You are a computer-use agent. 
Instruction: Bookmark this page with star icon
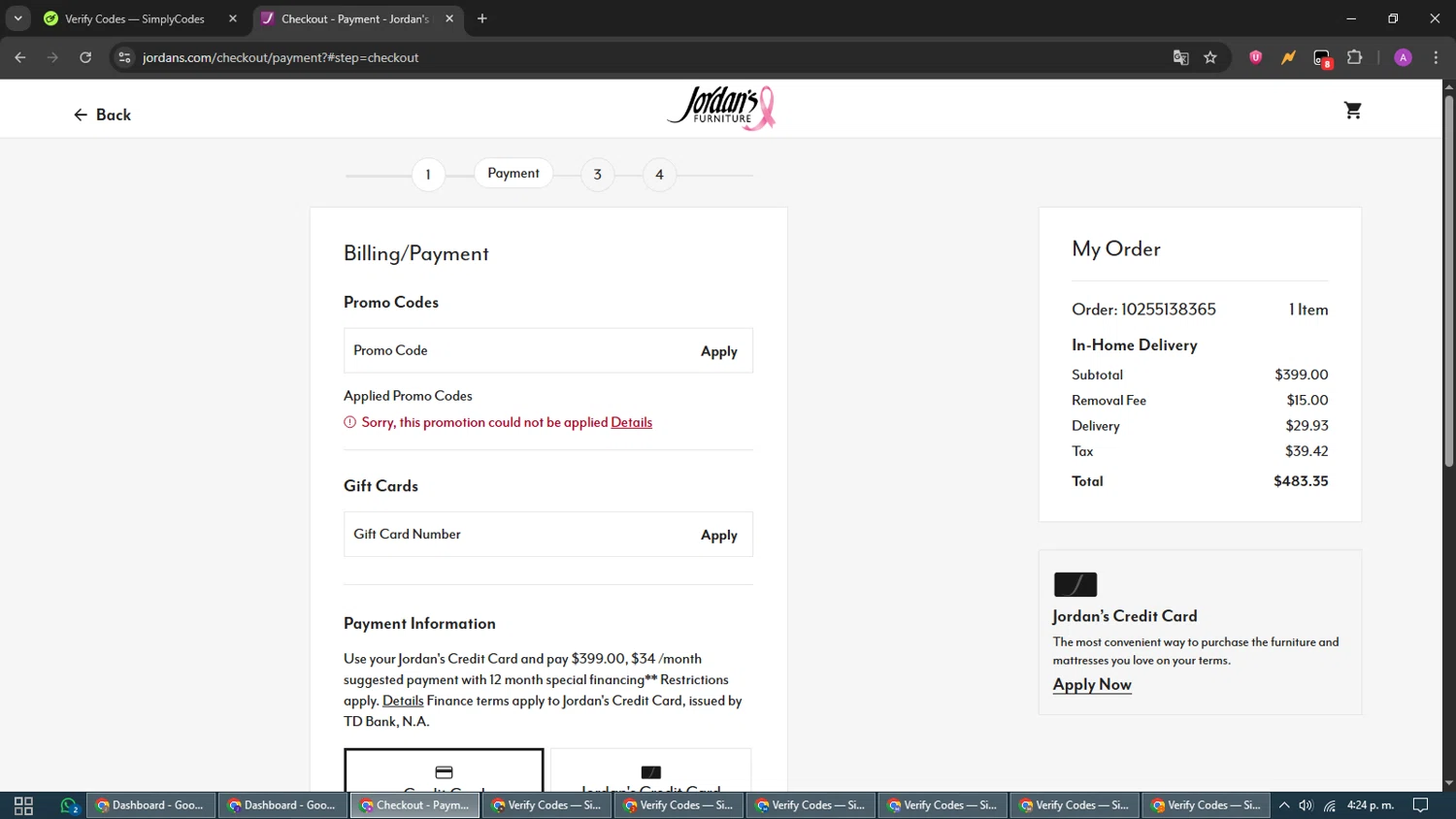[1210, 57]
